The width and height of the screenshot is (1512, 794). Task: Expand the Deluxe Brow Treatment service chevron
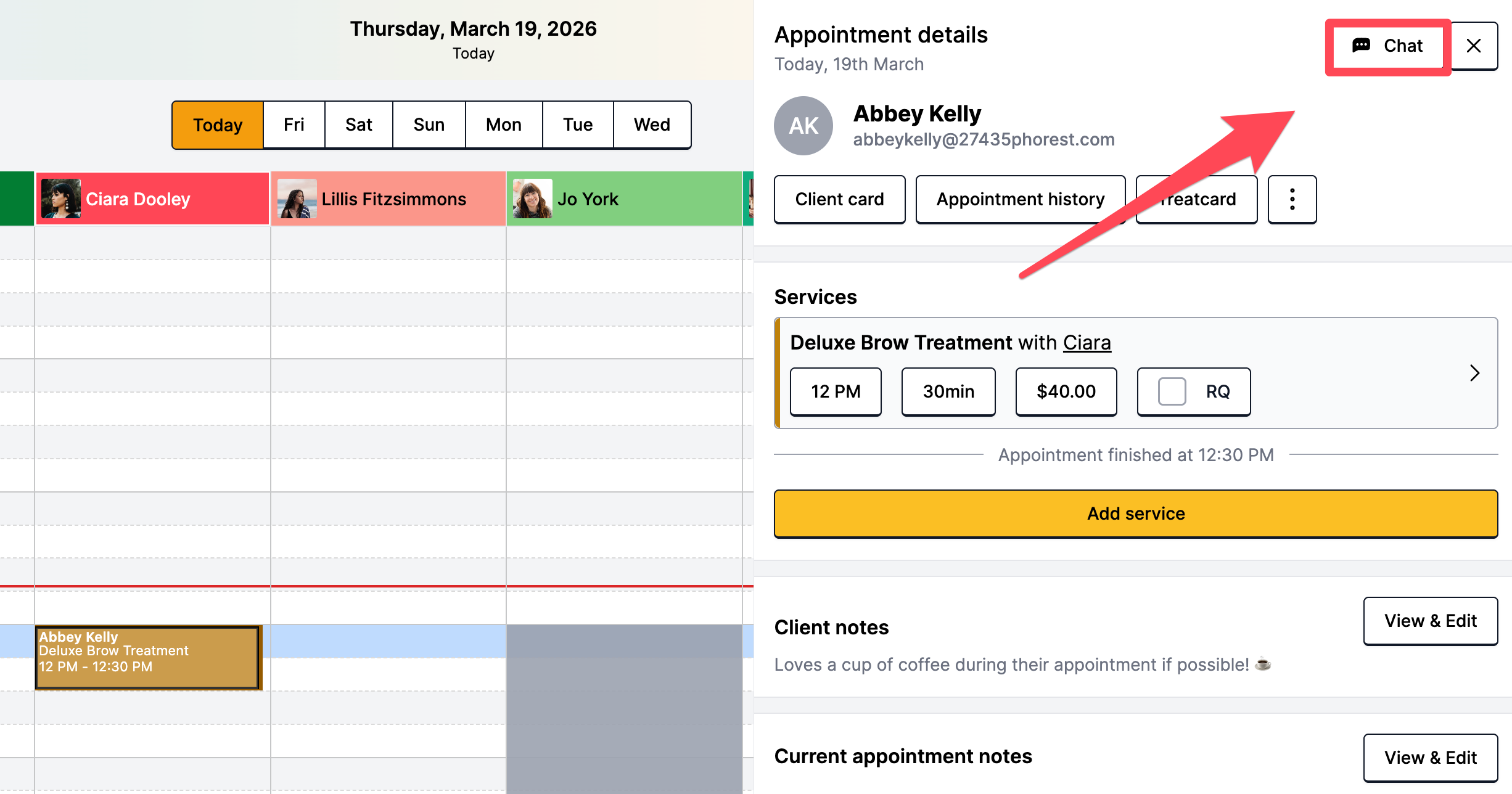click(1474, 373)
